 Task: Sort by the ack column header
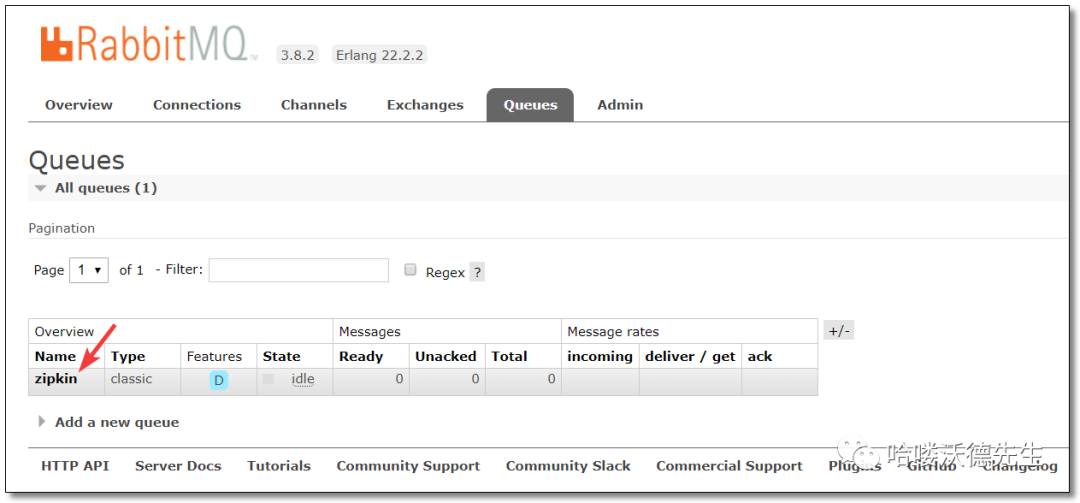click(760, 356)
